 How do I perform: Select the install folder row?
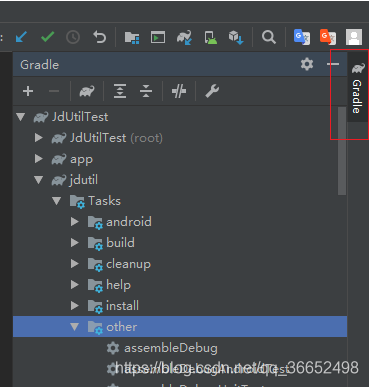point(180,306)
